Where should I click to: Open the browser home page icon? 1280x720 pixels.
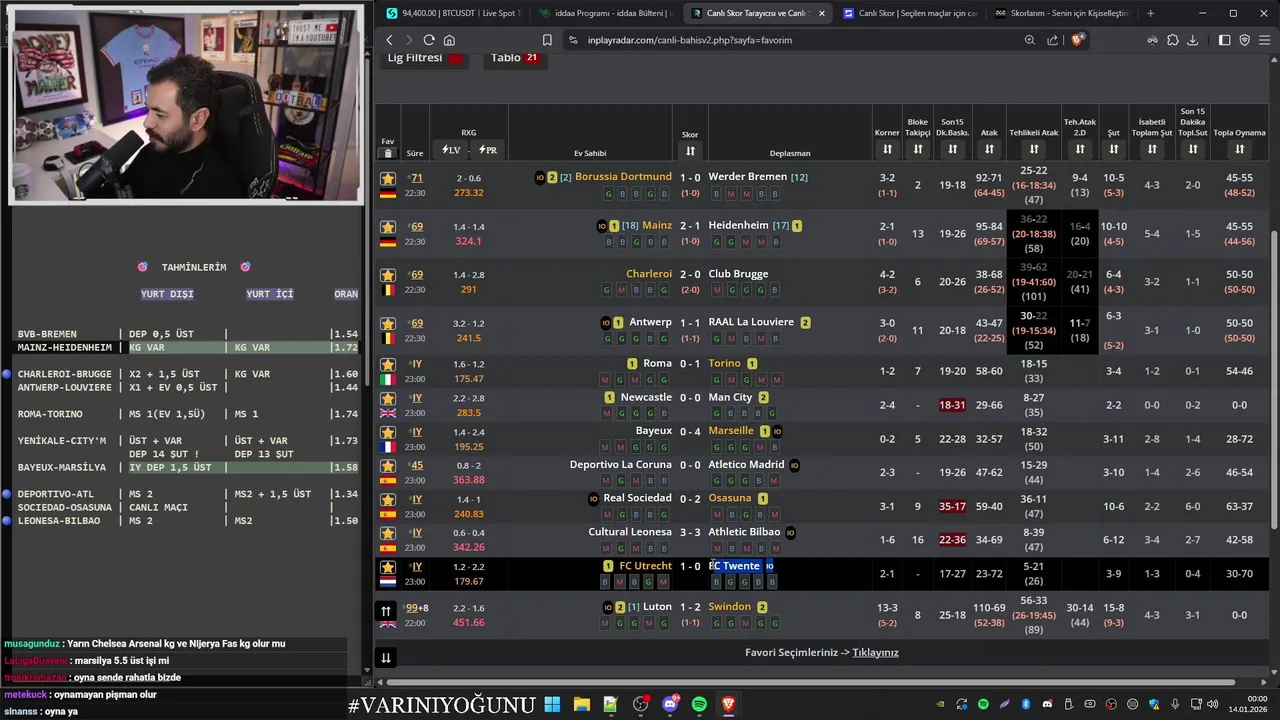pos(449,40)
